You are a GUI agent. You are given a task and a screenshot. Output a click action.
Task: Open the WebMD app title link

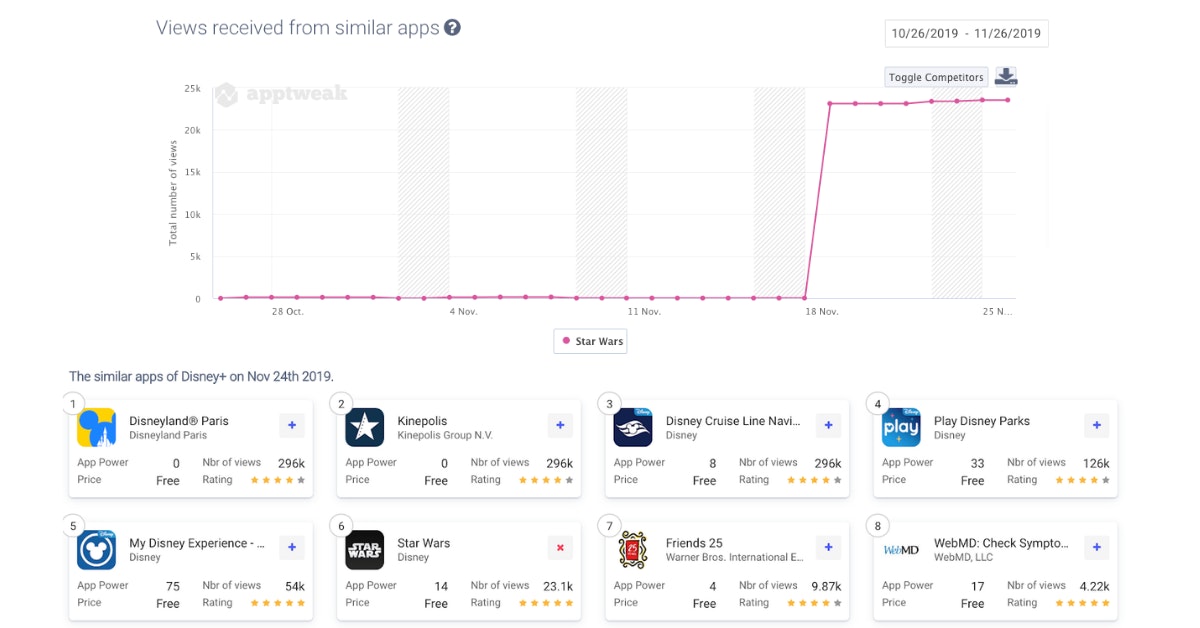coord(1000,543)
